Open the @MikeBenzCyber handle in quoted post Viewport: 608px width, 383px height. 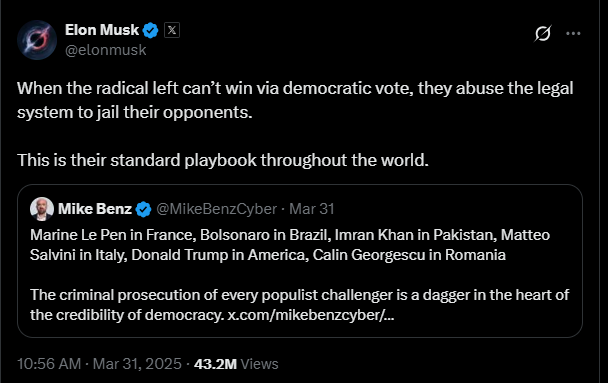[x=216, y=209]
